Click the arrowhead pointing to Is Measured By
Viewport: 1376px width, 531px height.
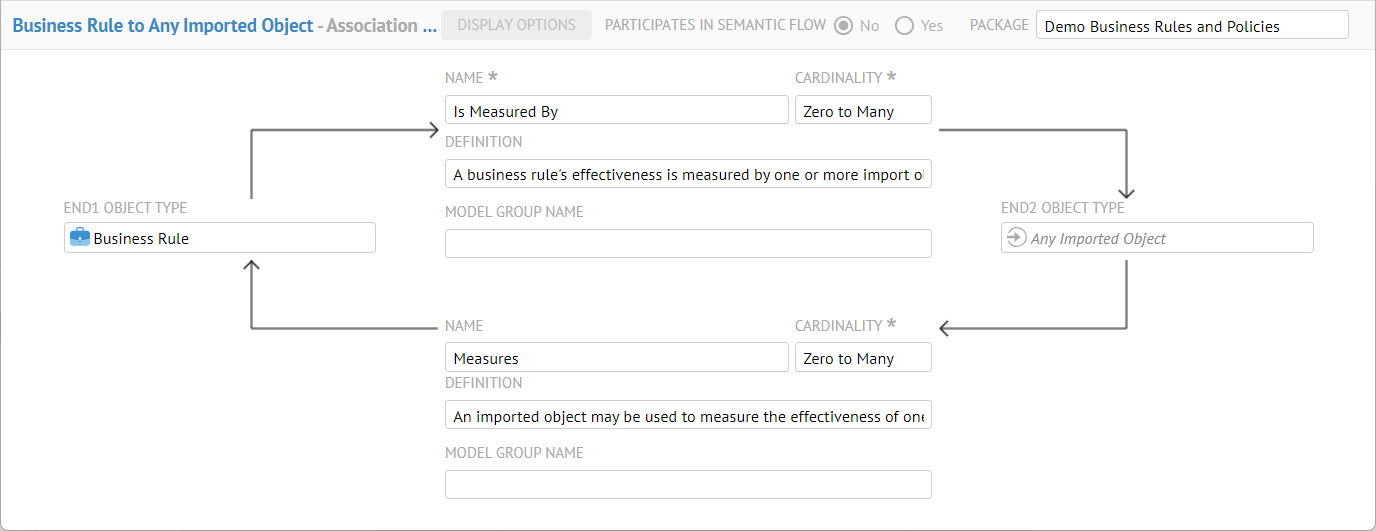point(433,130)
